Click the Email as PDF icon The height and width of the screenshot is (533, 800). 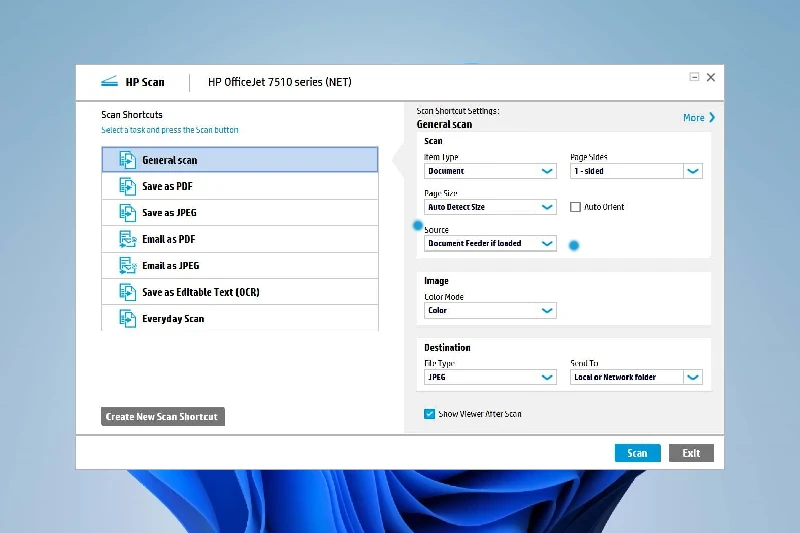point(127,239)
